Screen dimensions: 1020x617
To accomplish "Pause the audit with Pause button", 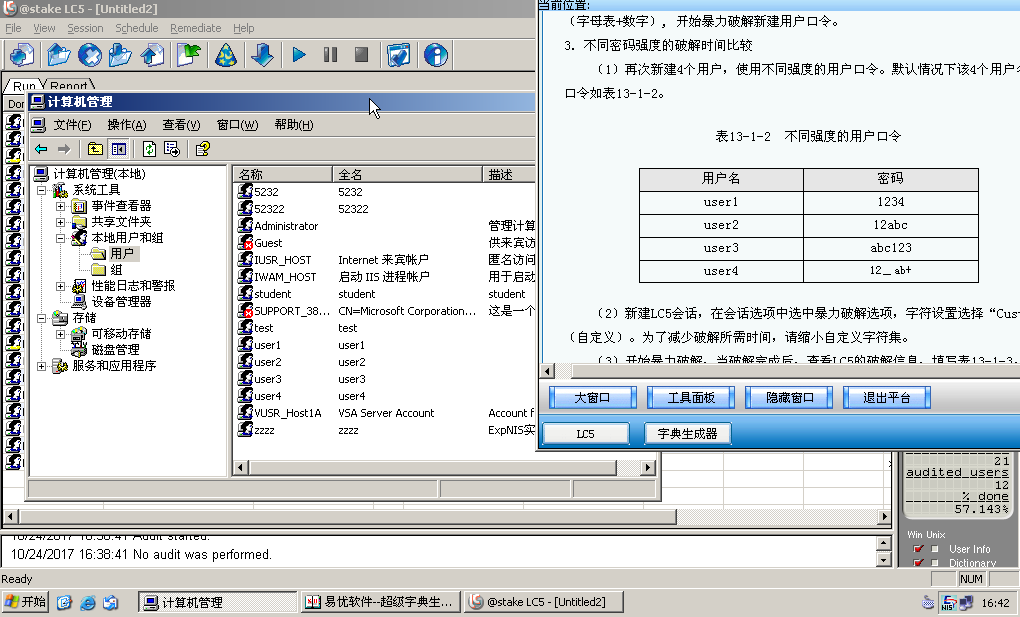I will pos(330,55).
